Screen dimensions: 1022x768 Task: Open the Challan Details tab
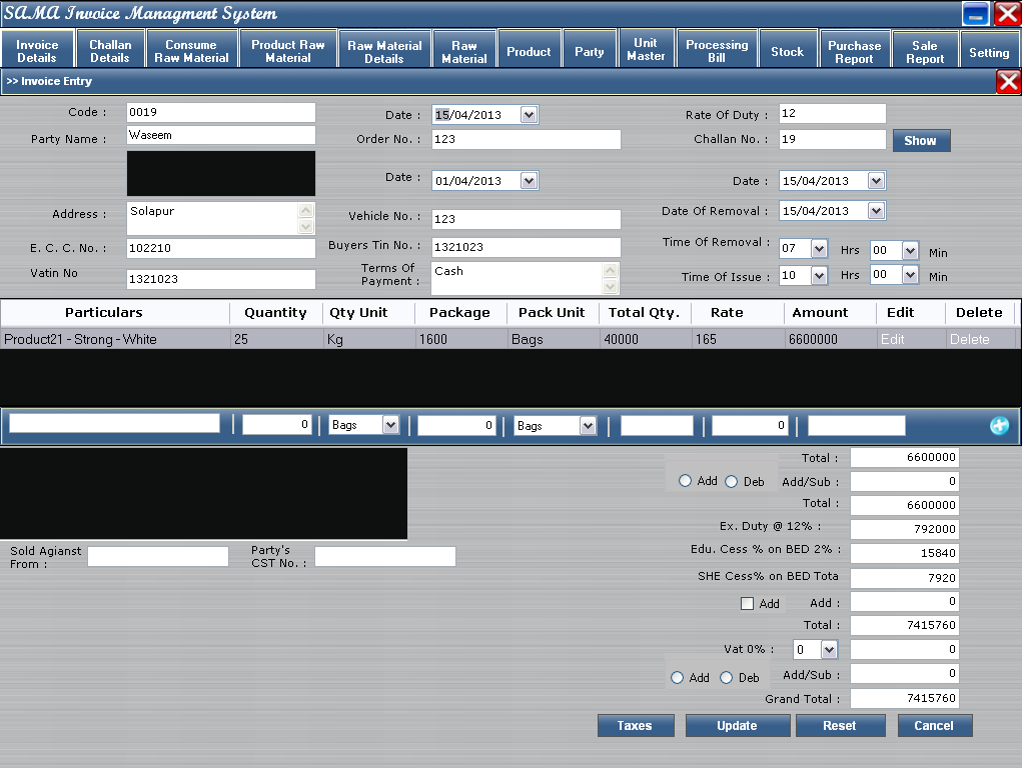coord(110,51)
